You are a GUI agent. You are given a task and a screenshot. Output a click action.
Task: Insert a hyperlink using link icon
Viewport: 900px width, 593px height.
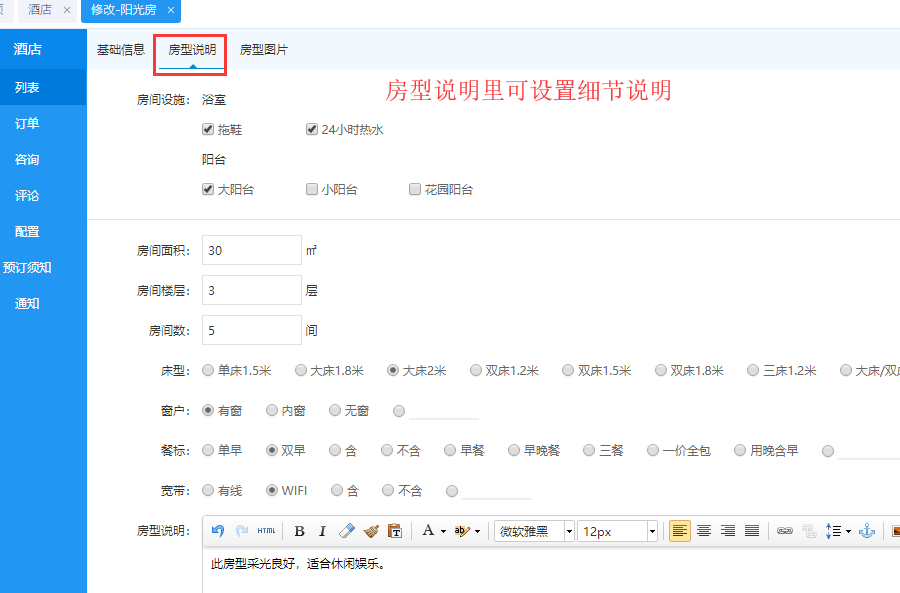coord(785,531)
